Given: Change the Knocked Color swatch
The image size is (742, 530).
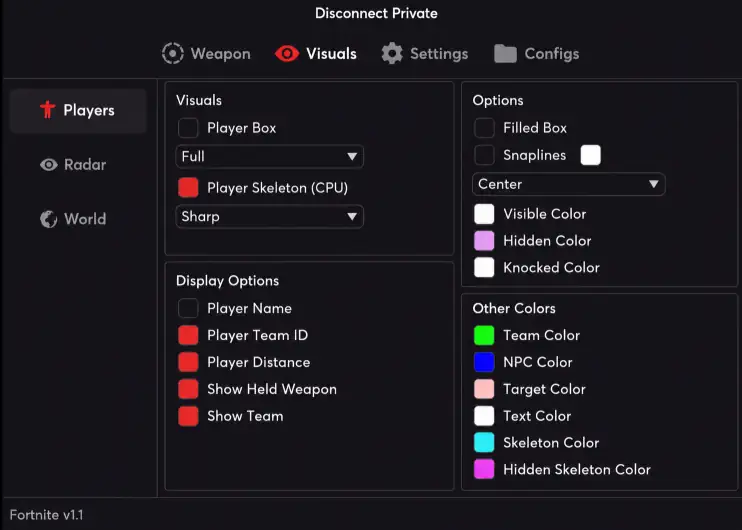Looking at the screenshot, I should pos(484,267).
